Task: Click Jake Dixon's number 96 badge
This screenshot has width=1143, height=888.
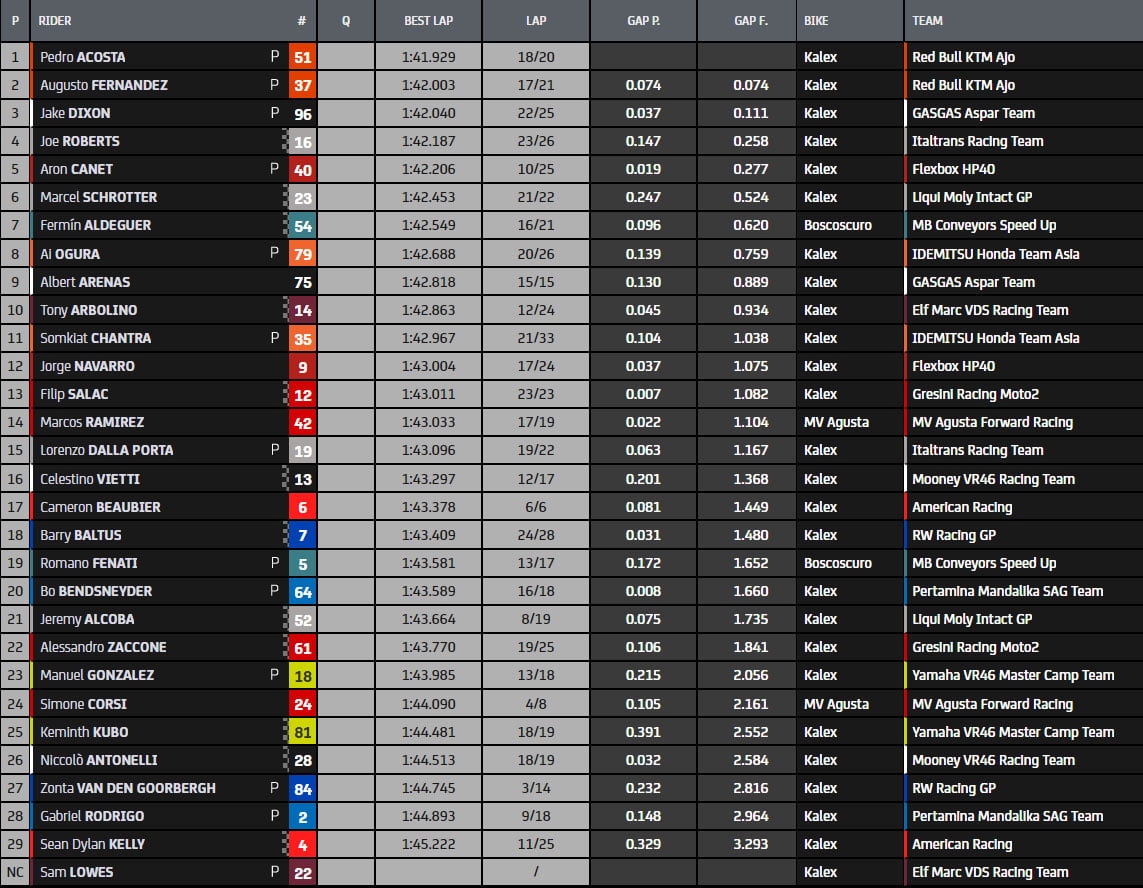Action: pos(302,114)
